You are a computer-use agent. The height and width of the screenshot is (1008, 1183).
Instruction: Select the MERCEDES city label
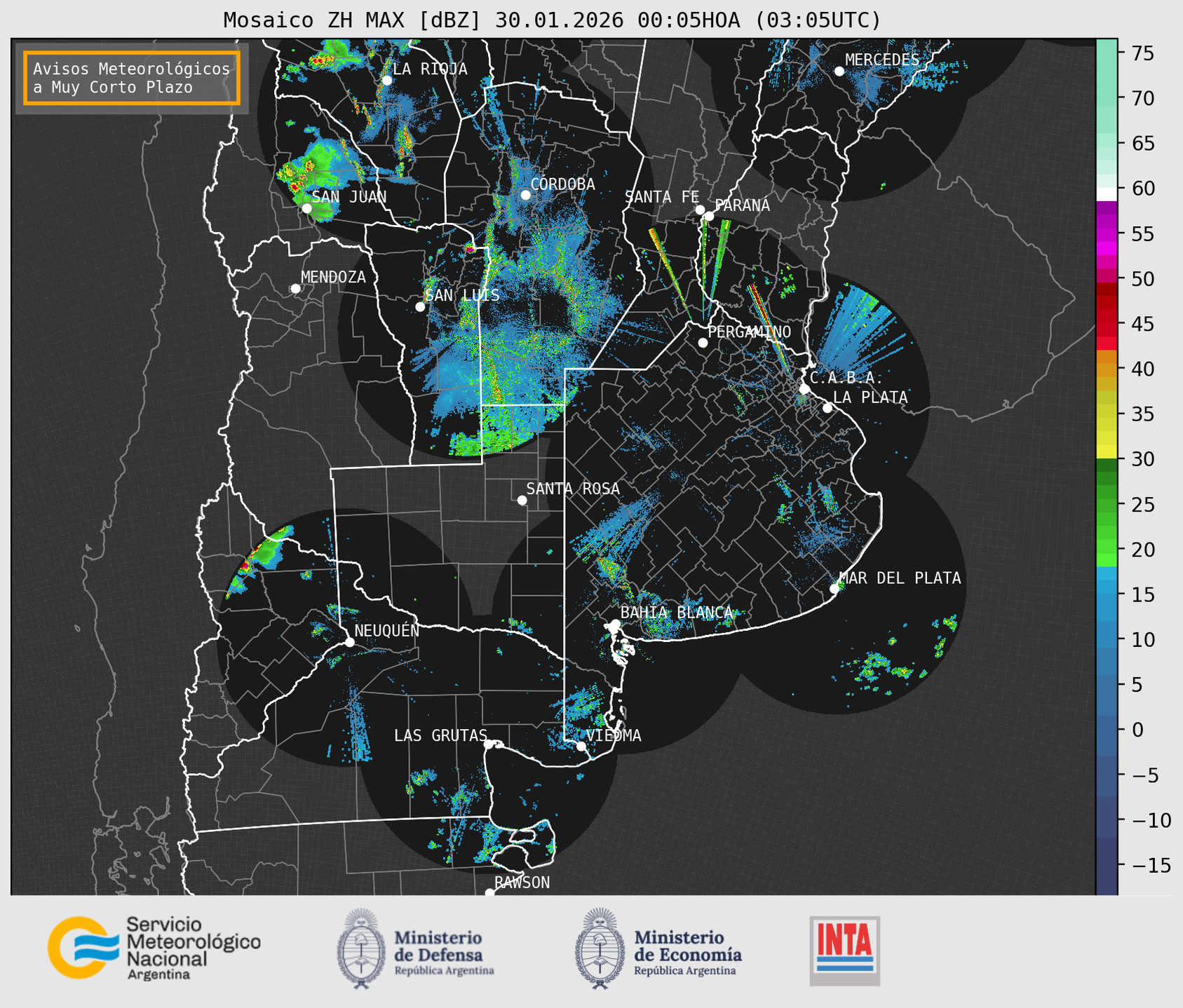pyautogui.click(x=882, y=60)
